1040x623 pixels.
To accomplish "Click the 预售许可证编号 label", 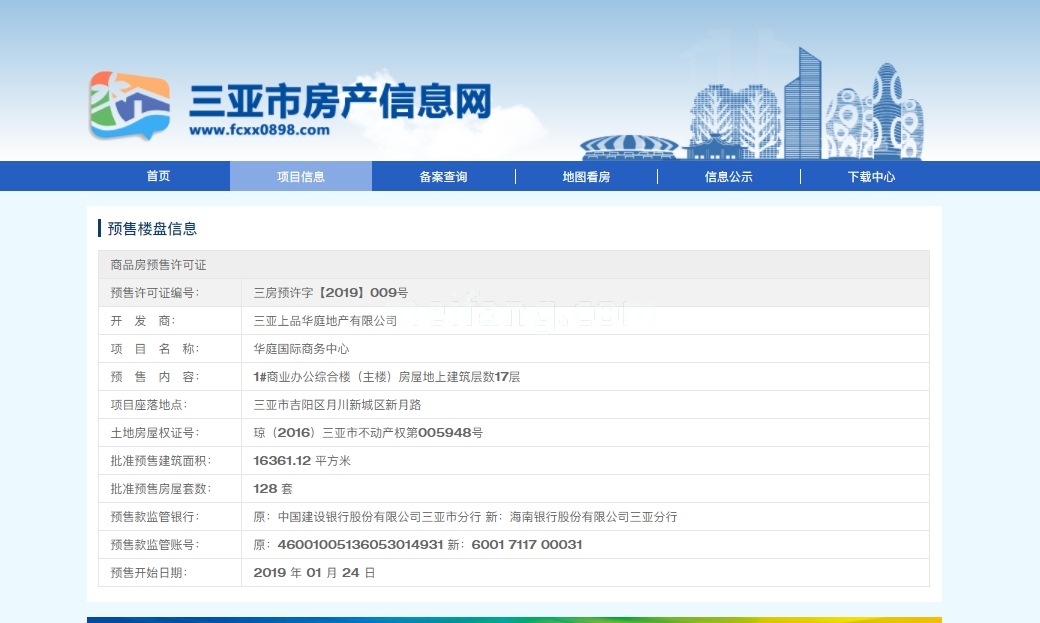I will pyautogui.click(x=155, y=293).
